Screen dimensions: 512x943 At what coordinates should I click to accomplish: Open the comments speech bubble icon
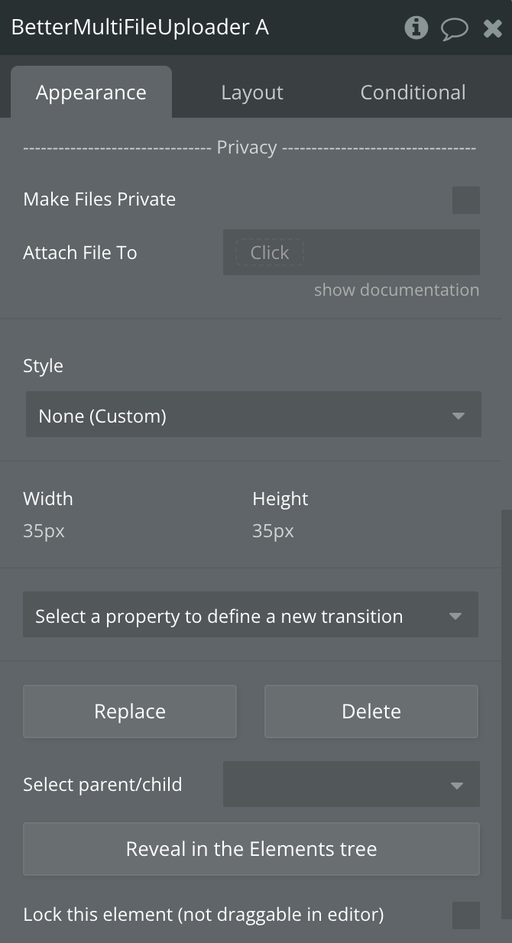coord(454,28)
